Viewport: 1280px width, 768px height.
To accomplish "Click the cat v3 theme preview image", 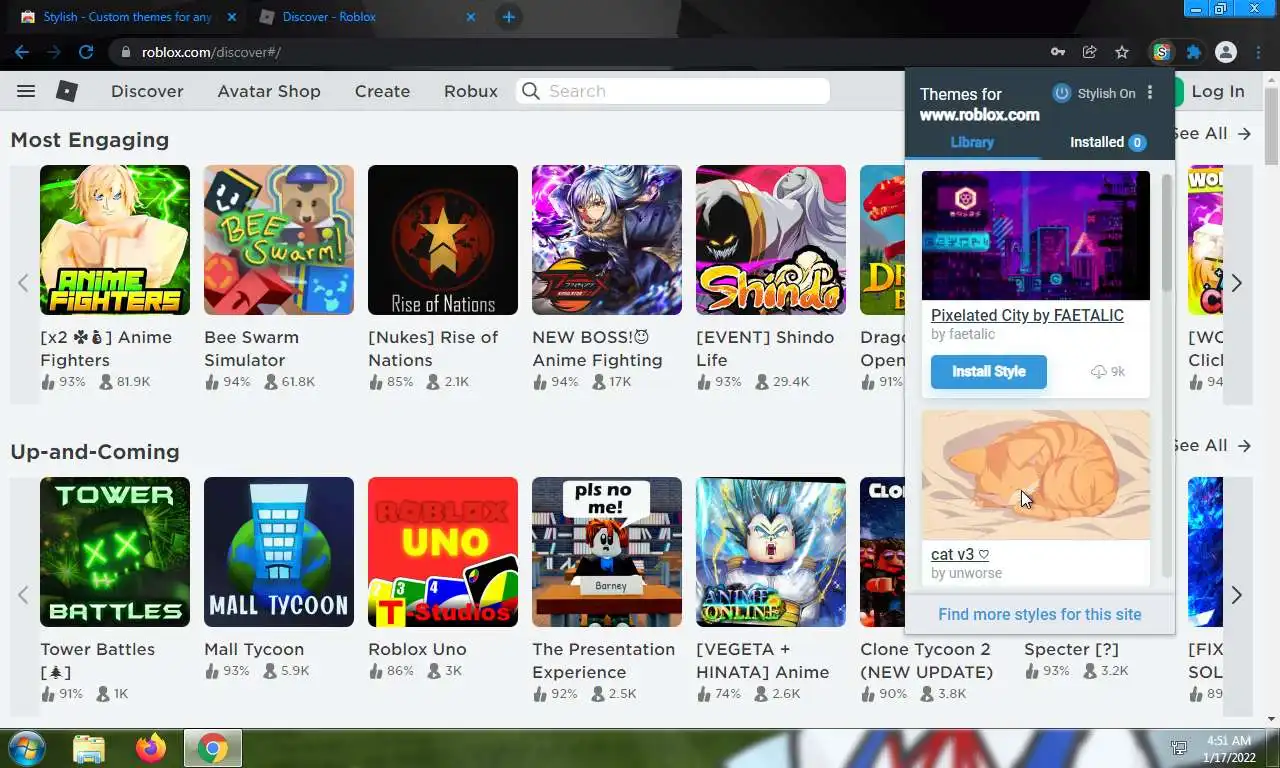I will pos(1035,475).
